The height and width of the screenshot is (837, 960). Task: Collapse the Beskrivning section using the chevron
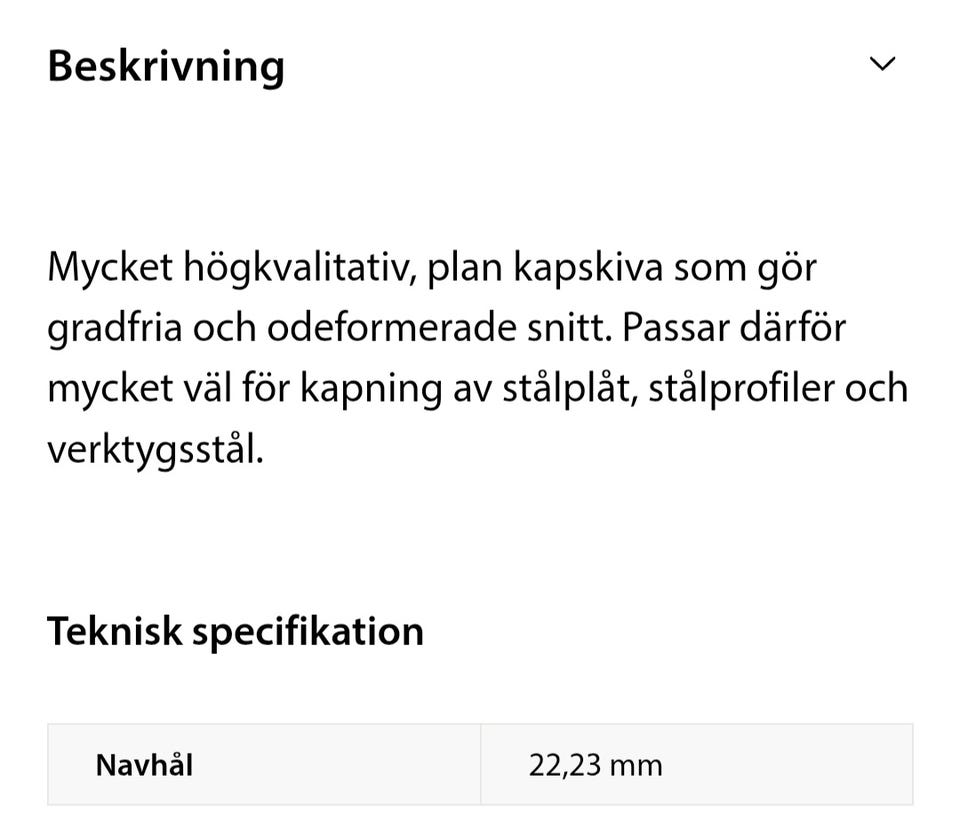tap(882, 65)
